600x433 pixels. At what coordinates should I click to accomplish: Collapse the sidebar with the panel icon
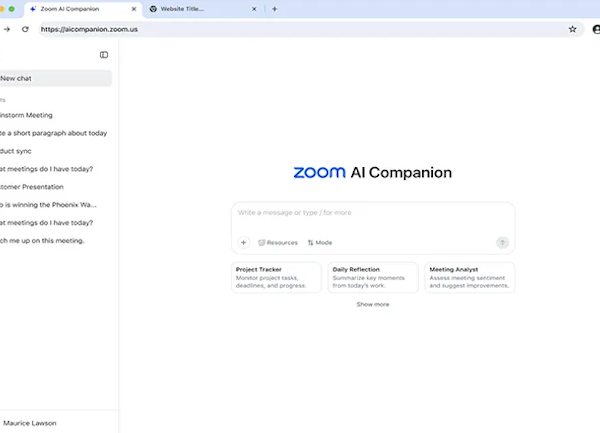point(104,55)
